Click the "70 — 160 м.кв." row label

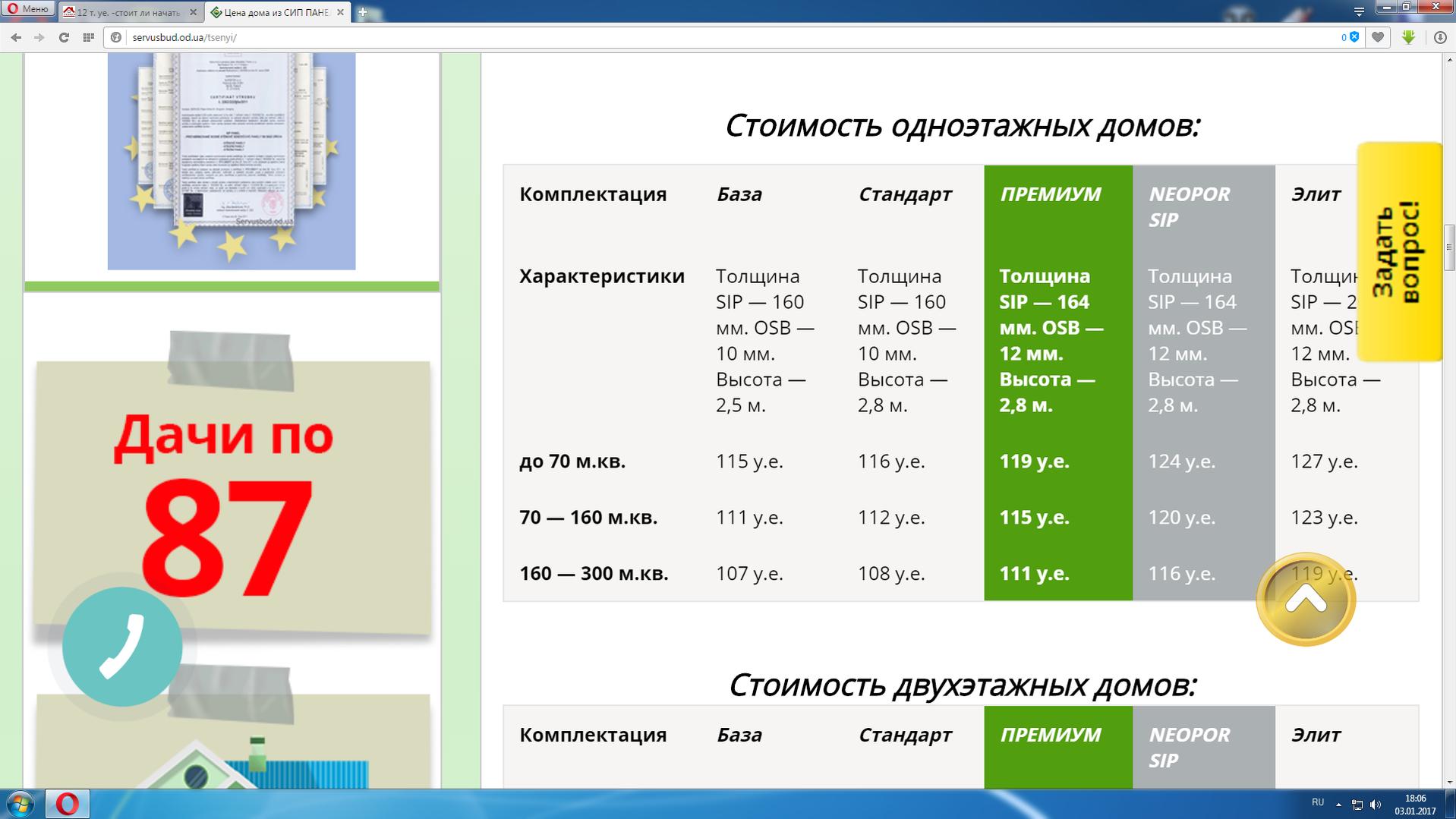(588, 518)
